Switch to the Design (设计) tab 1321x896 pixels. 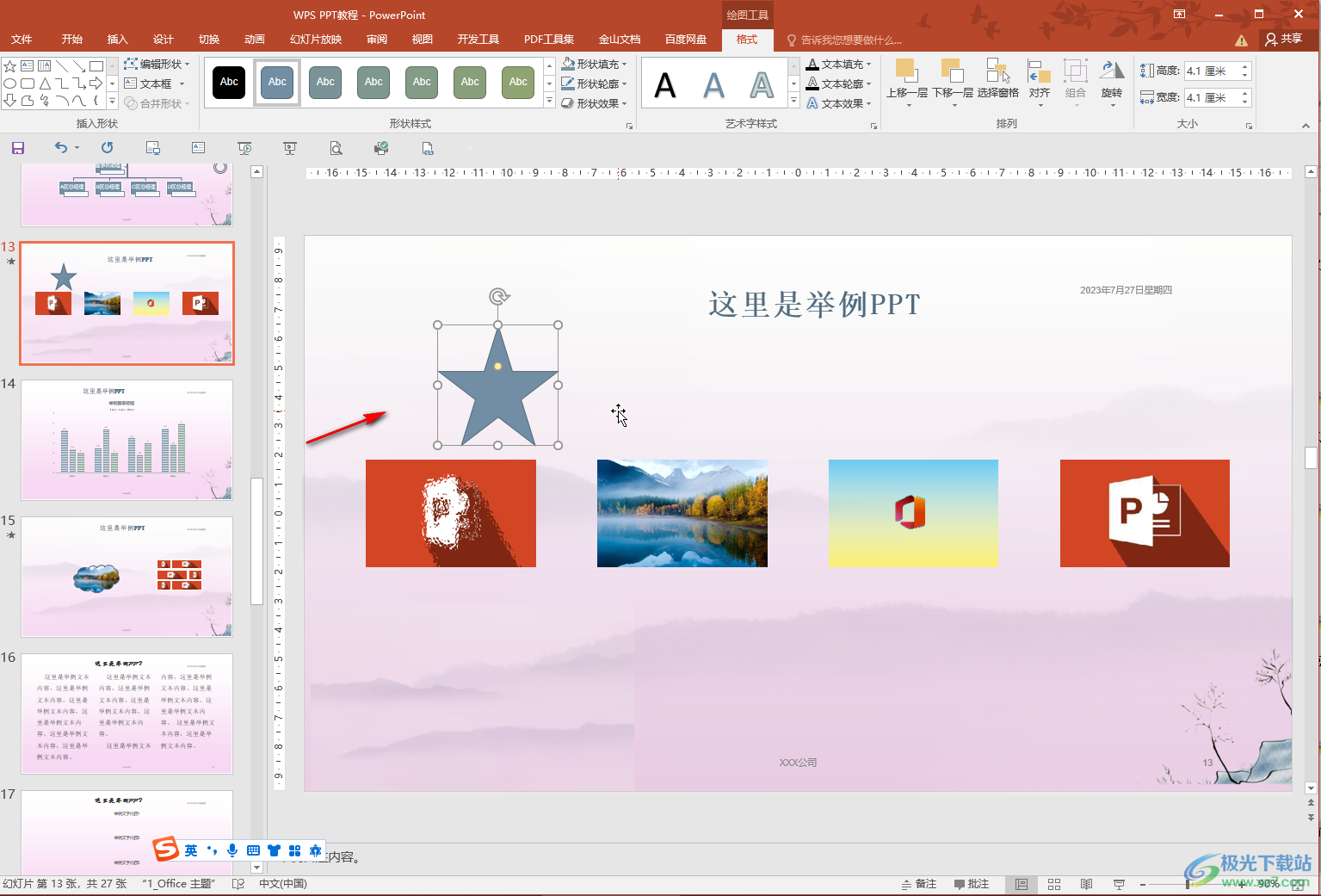(x=163, y=40)
